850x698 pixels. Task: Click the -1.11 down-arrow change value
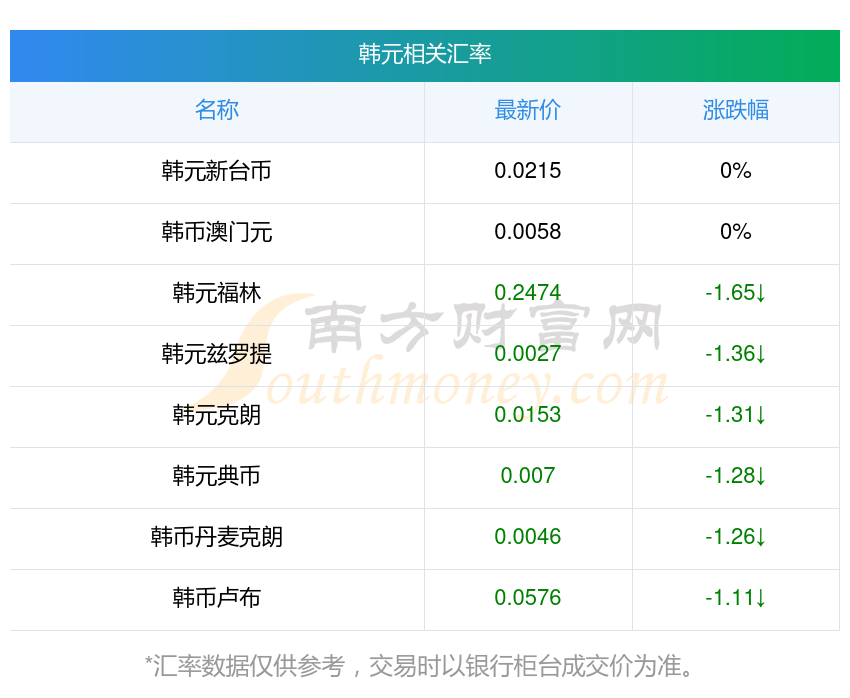pyautogui.click(x=736, y=598)
